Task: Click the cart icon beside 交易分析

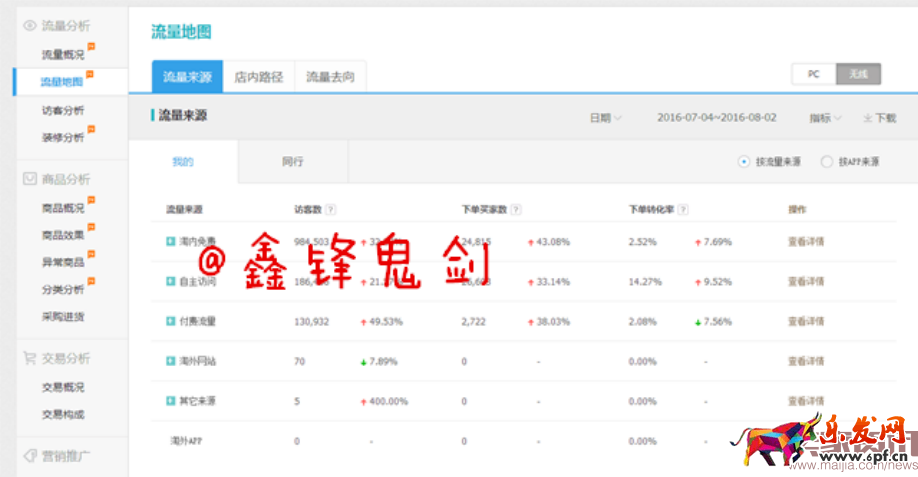Action: tap(30, 358)
